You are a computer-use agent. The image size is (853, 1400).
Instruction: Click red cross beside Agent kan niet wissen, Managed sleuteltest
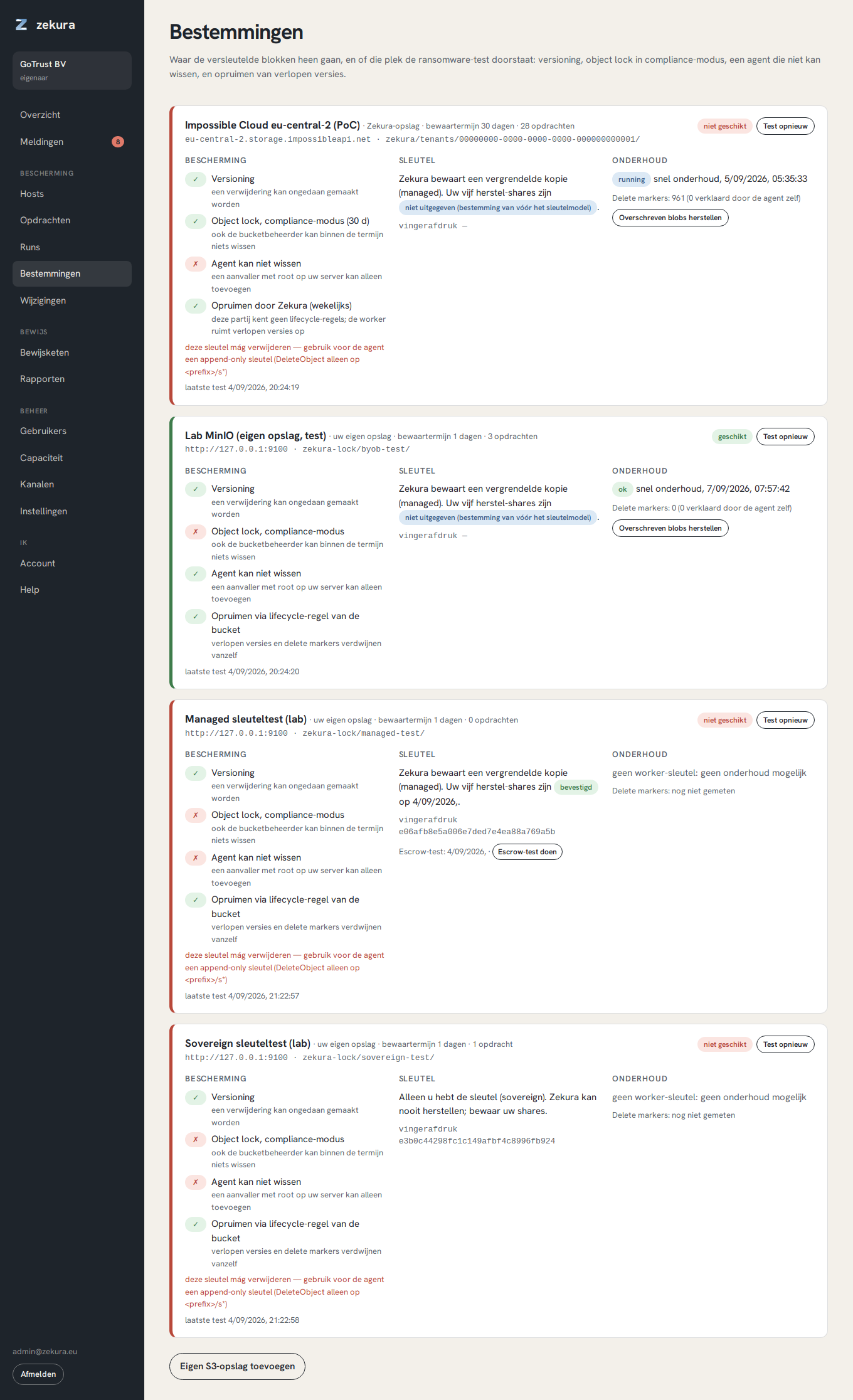(x=196, y=858)
